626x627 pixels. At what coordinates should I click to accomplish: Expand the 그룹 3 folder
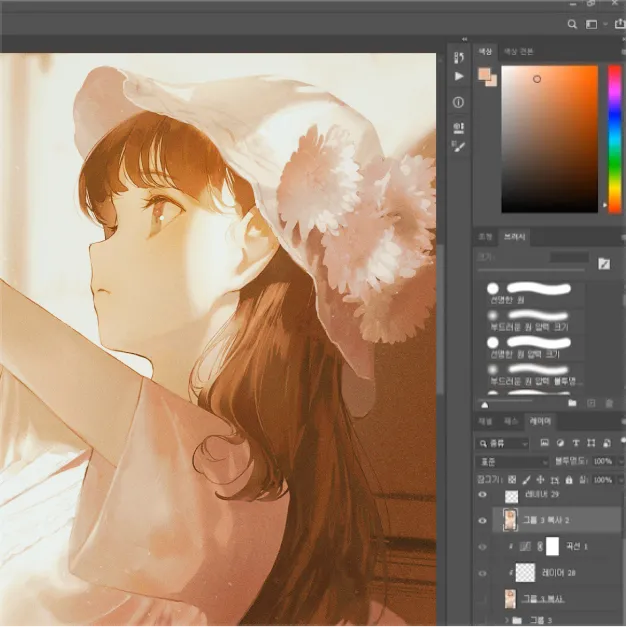tap(507, 620)
